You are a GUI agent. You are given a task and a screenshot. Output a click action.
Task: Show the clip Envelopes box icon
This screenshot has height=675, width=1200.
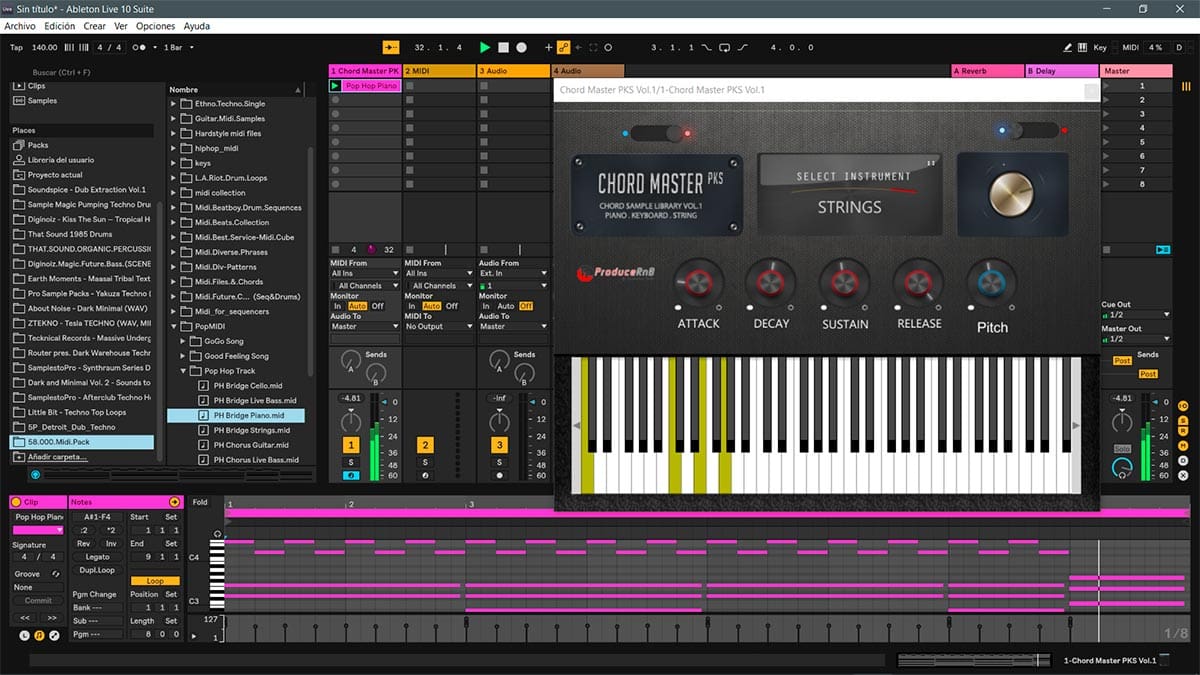pyautogui.click(x=54, y=635)
